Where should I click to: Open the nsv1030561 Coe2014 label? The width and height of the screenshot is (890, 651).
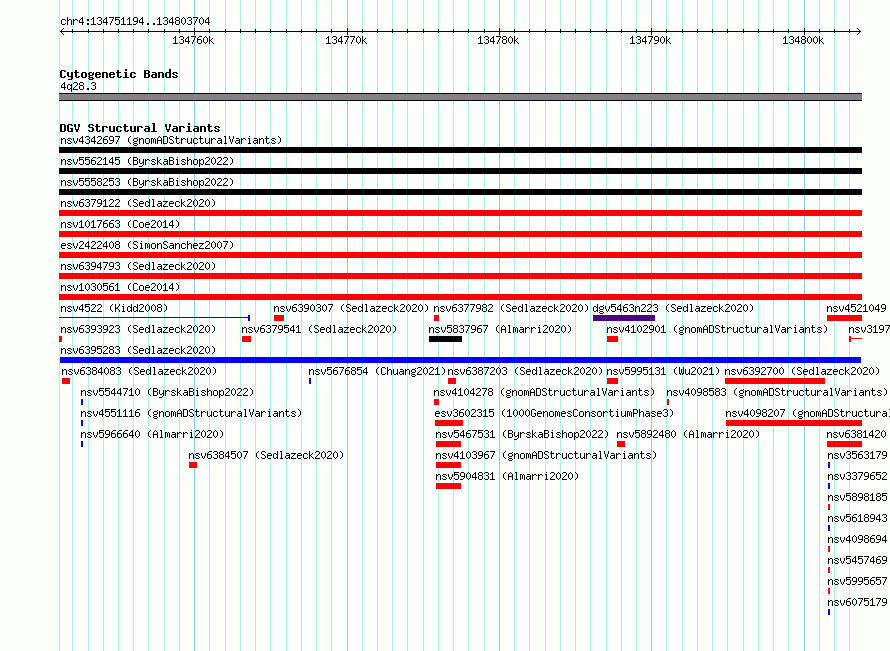tap(120, 287)
